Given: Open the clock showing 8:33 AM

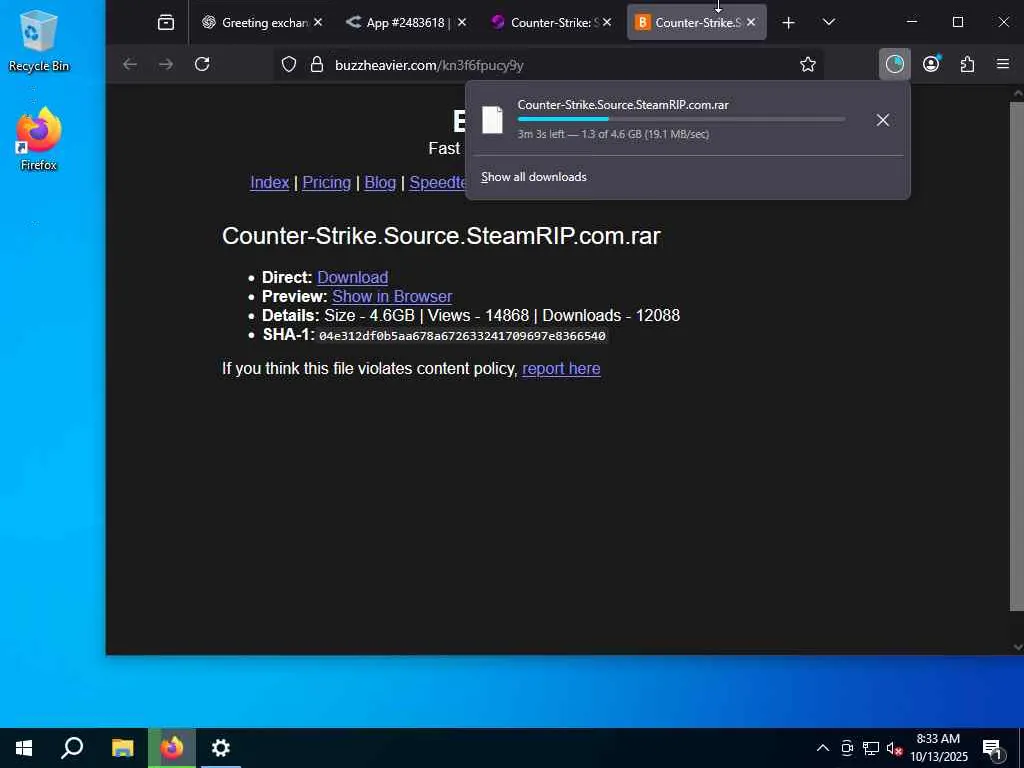Looking at the screenshot, I should point(939,748).
